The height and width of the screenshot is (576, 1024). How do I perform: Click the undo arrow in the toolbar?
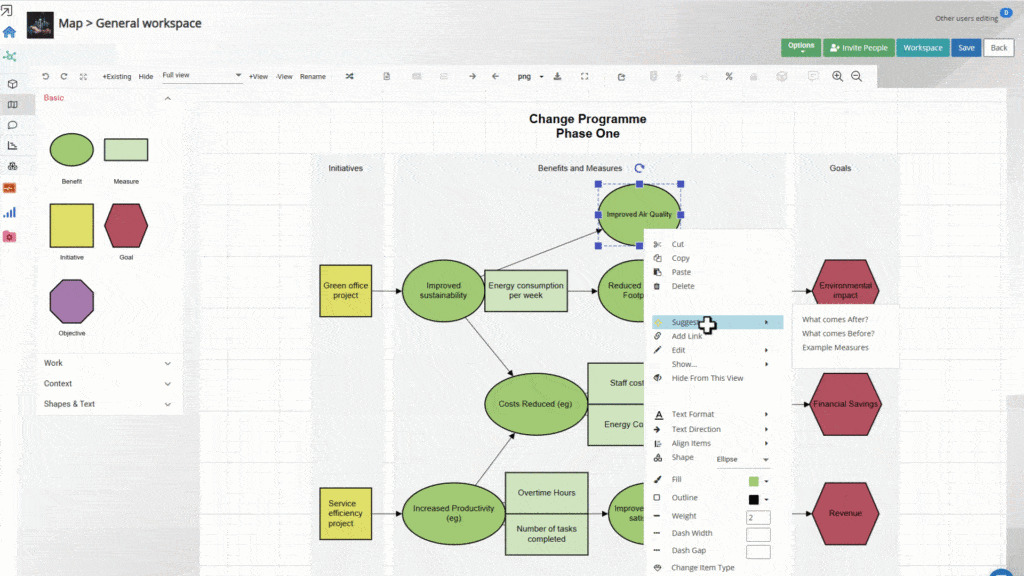(x=45, y=76)
